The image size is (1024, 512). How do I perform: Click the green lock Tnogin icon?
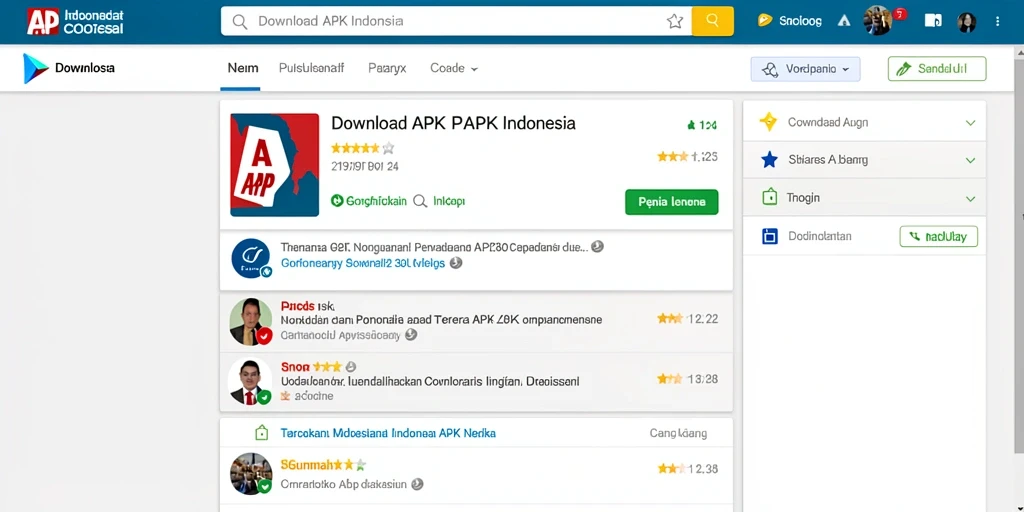coord(770,197)
